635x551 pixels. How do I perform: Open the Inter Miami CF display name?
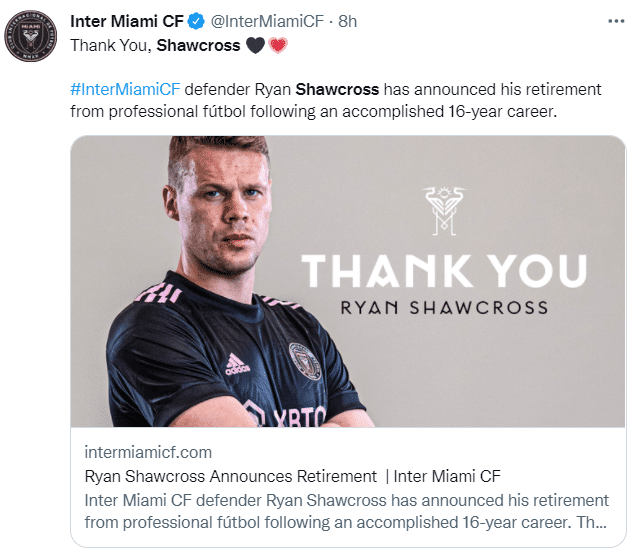point(123,21)
